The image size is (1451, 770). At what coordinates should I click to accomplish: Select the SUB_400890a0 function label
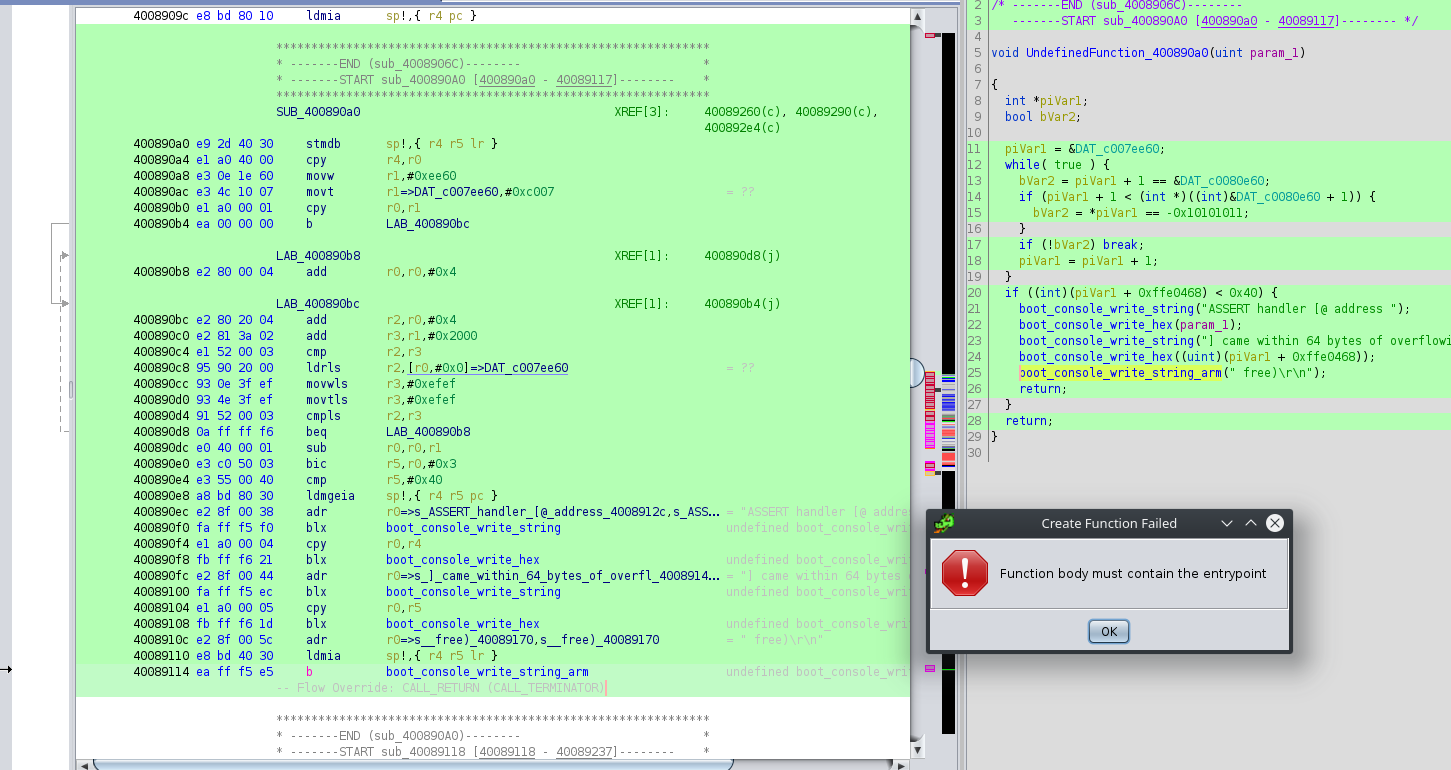coord(318,112)
